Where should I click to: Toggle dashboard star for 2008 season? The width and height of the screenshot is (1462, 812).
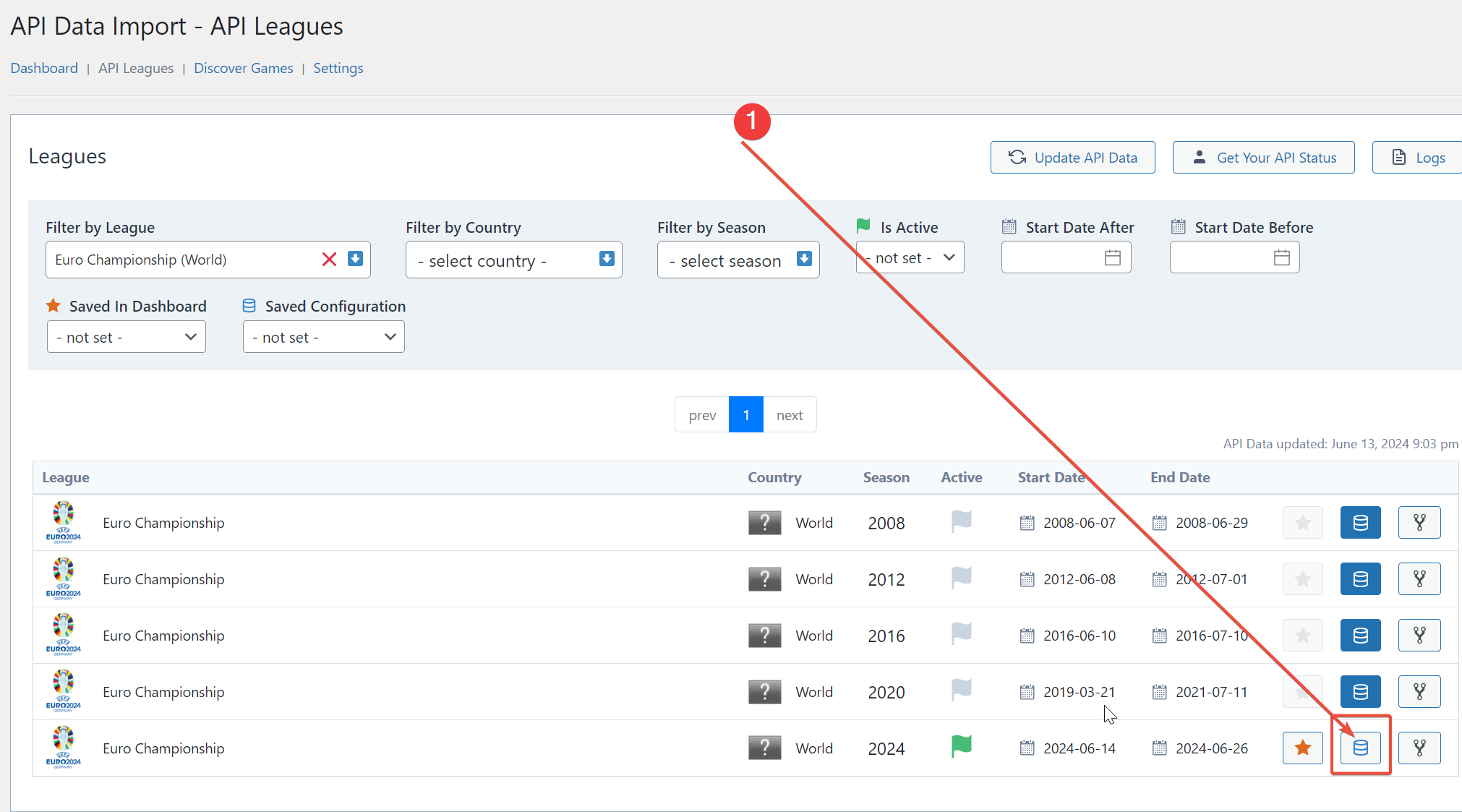pyautogui.click(x=1302, y=522)
